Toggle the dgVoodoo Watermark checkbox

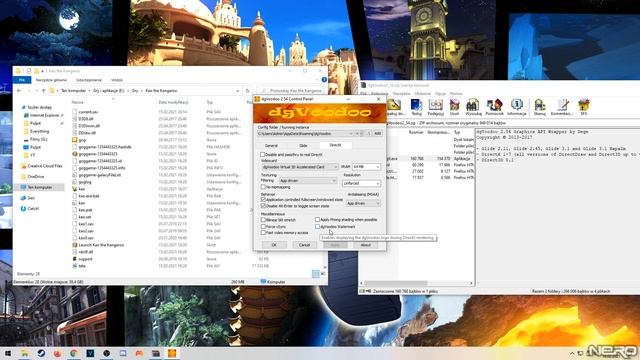point(318,227)
